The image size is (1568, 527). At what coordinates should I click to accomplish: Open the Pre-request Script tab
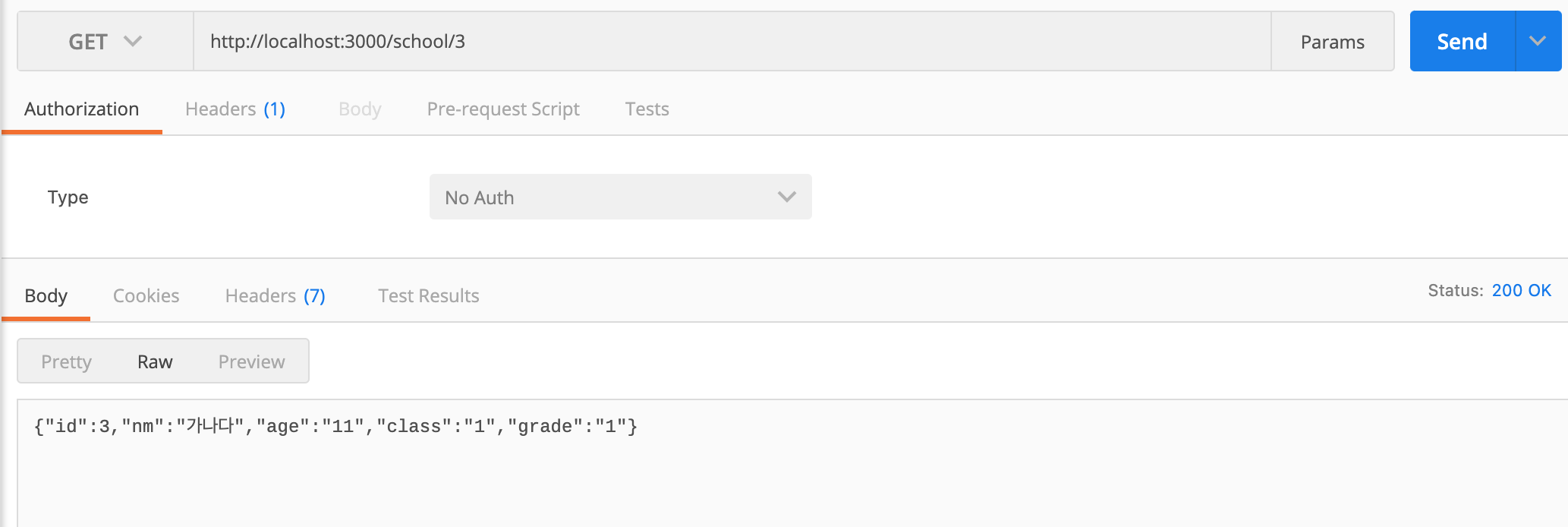[503, 109]
